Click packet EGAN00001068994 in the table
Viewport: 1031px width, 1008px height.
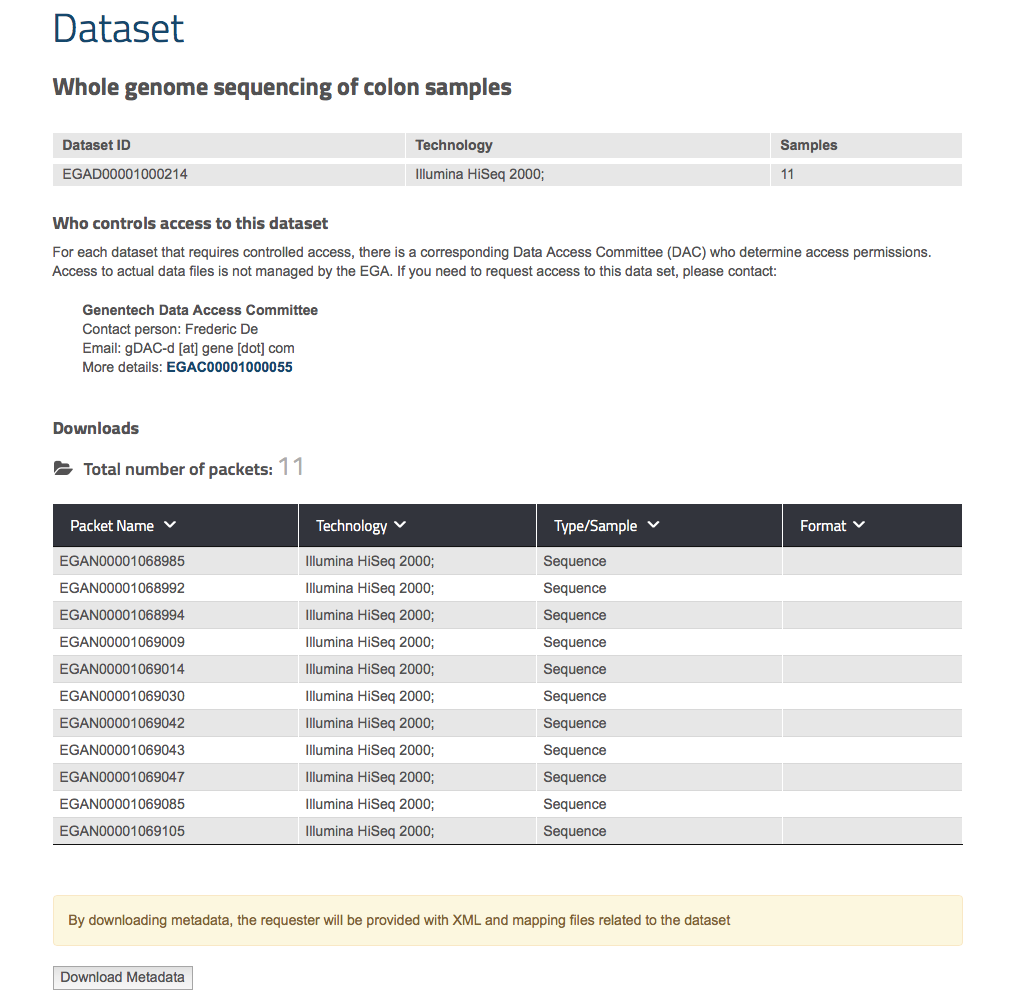pyautogui.click(x=122, y=615)
